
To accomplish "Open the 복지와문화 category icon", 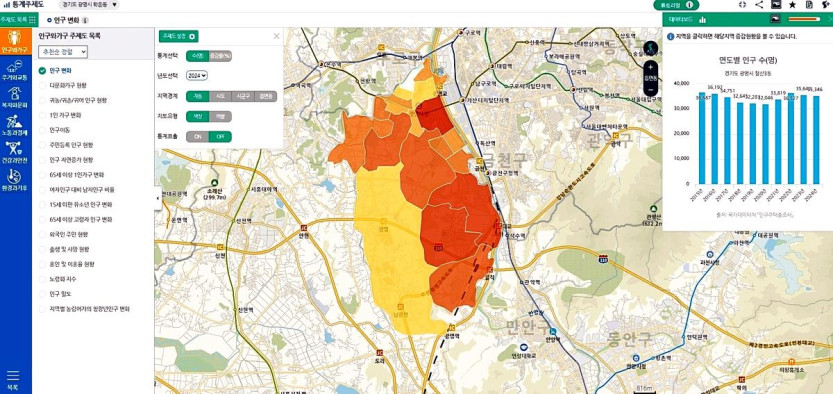I will (15, 97).
